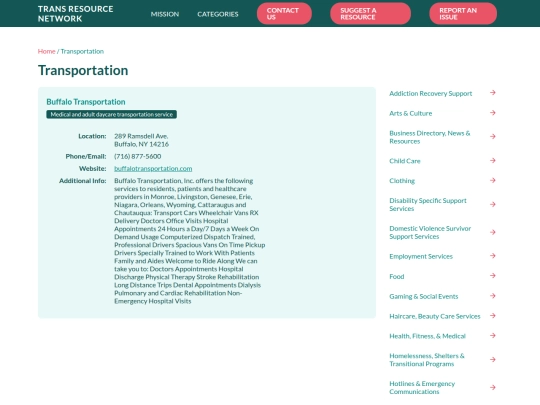Open Haircare, Beauty Care Services category

click(435, 316)
